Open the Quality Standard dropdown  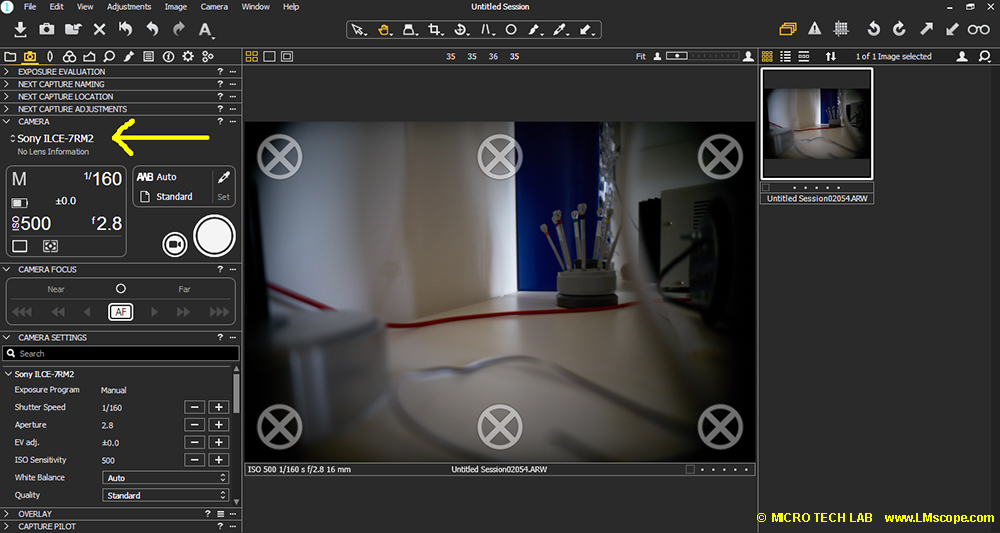(166, 495)
